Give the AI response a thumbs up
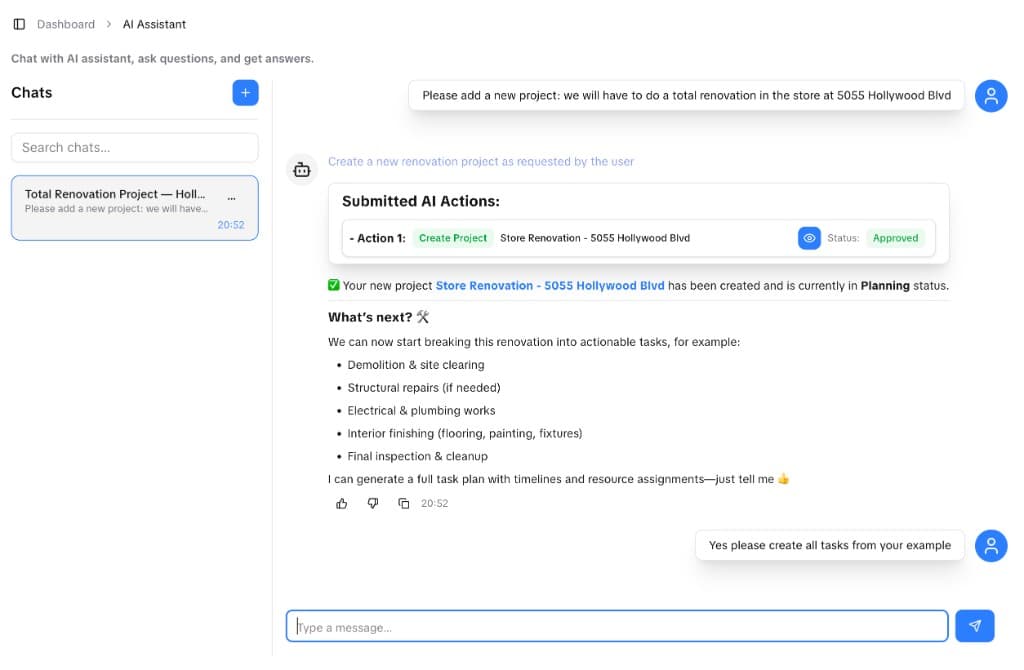 tap(341, 503)
